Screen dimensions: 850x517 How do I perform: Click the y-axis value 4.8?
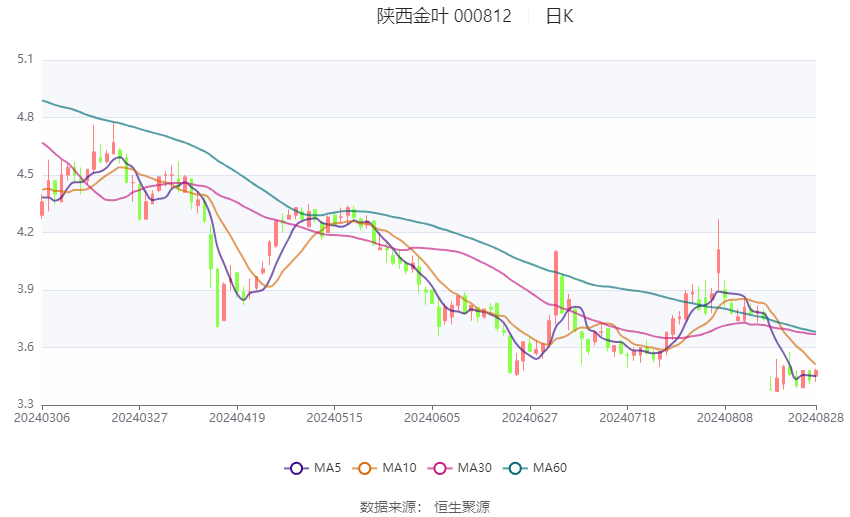click(x=25, y=117)
